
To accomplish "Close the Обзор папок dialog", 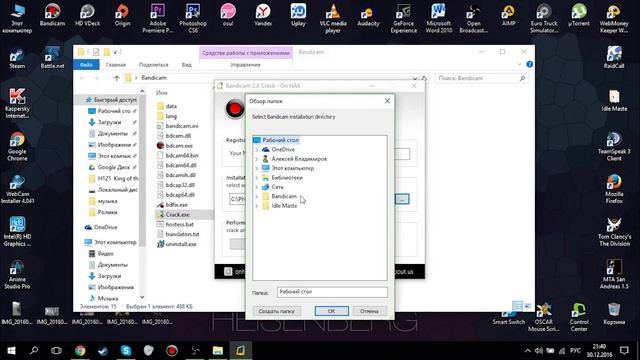I will [387, 101].
